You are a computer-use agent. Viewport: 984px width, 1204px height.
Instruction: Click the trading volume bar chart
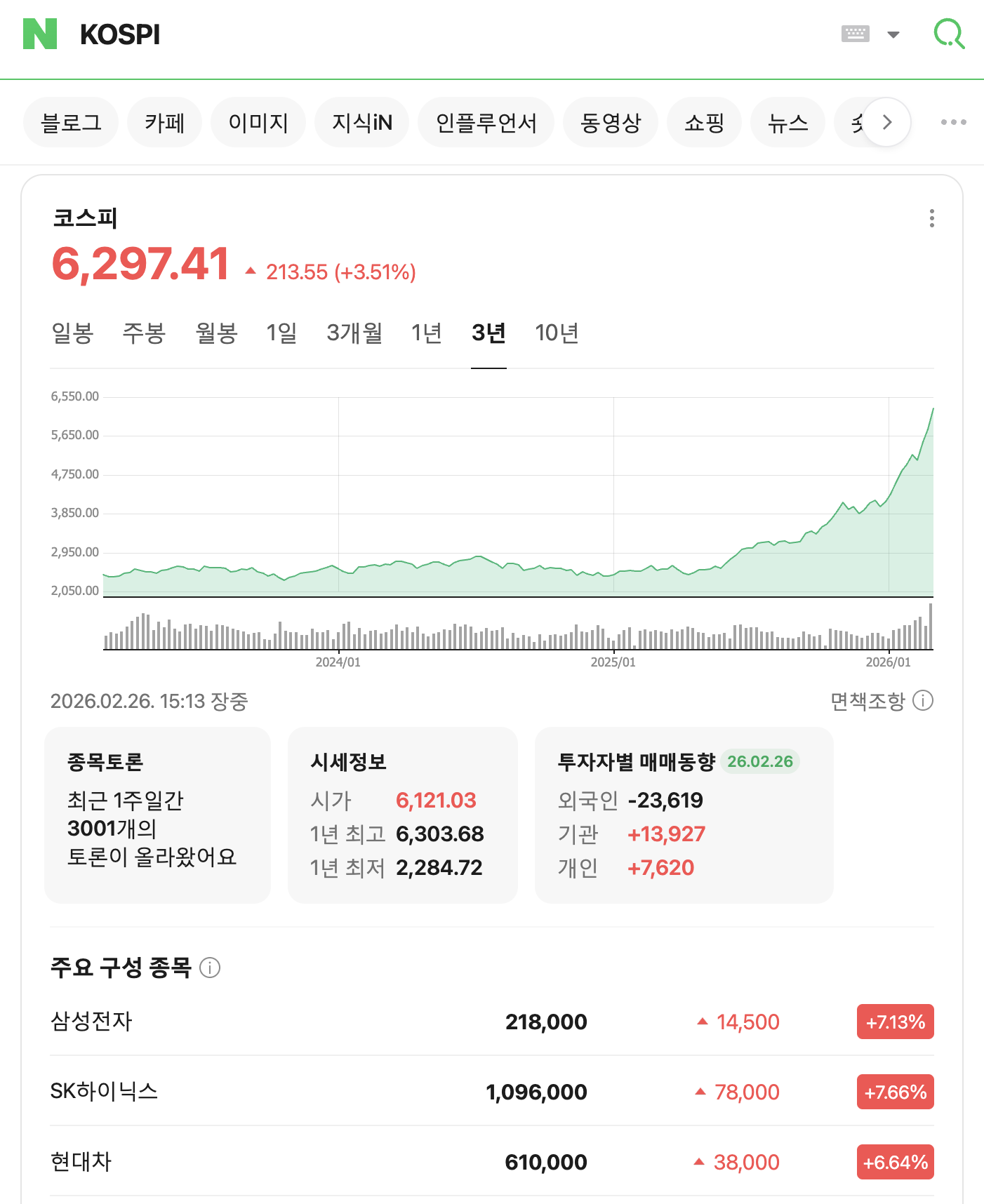tap(518, 626)
